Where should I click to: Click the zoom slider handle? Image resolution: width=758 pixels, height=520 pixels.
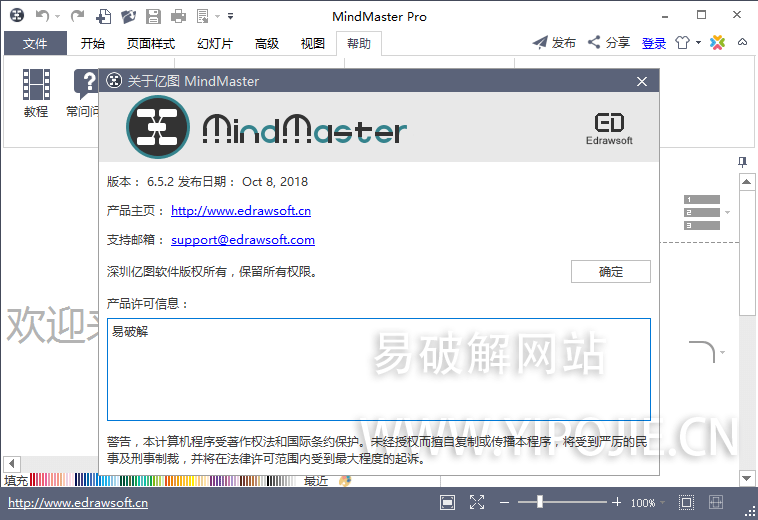tap(539, 502)
